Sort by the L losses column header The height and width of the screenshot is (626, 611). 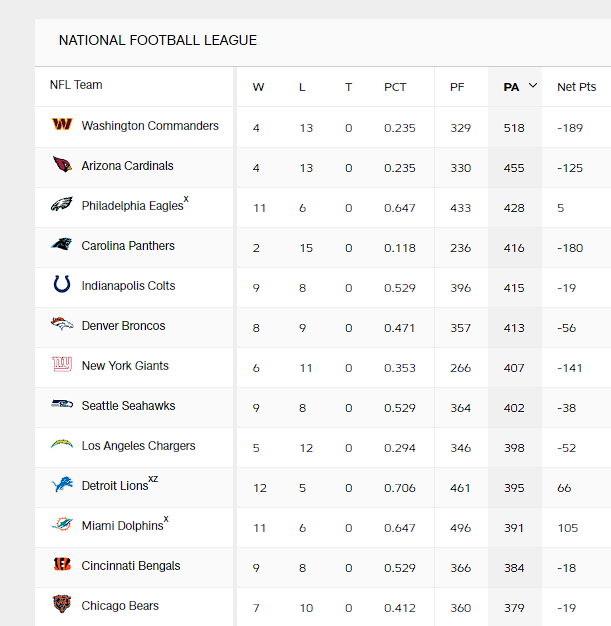(302, 87)
